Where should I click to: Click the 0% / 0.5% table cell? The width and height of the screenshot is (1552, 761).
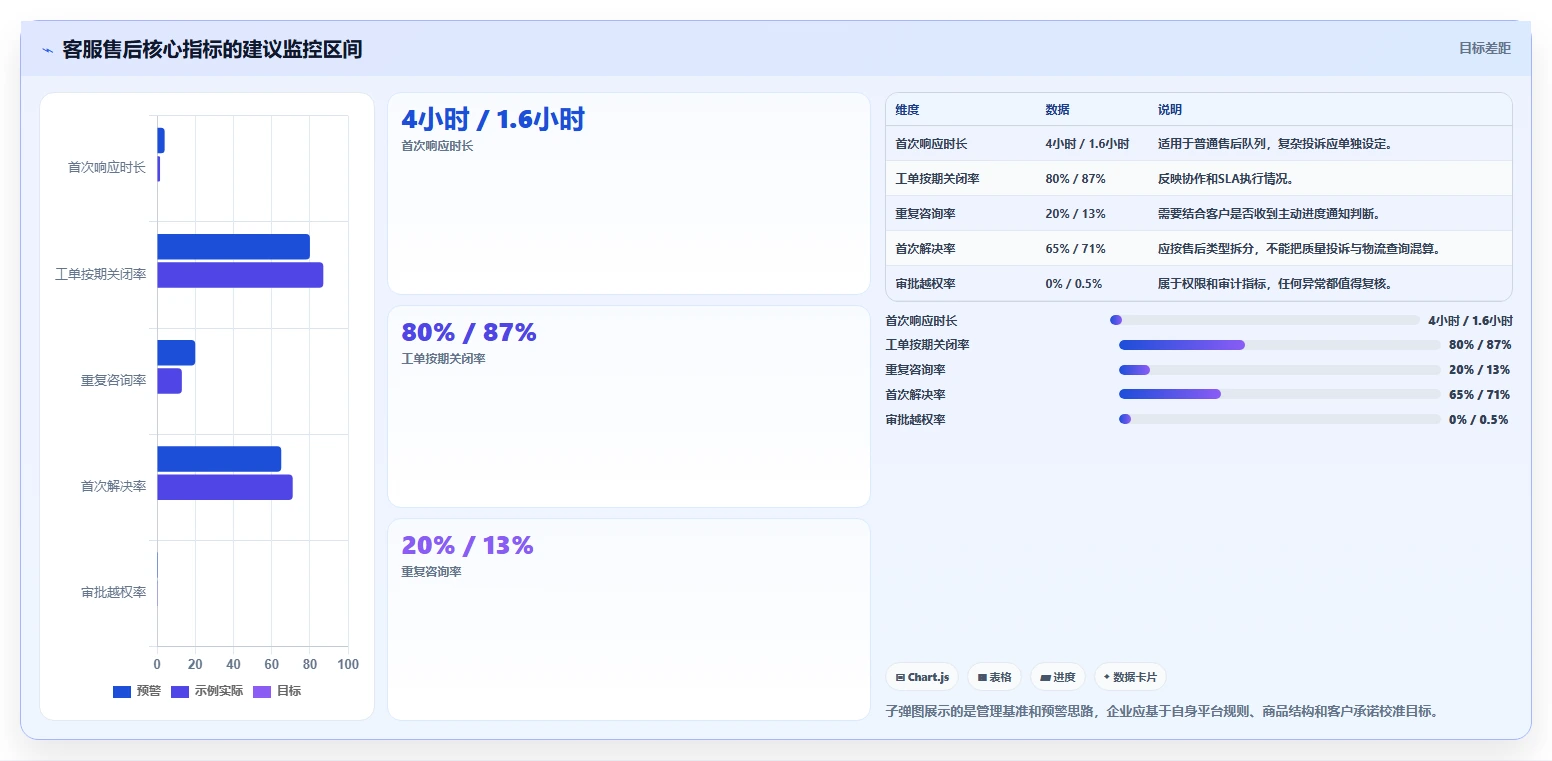[x=1073, y=284]
